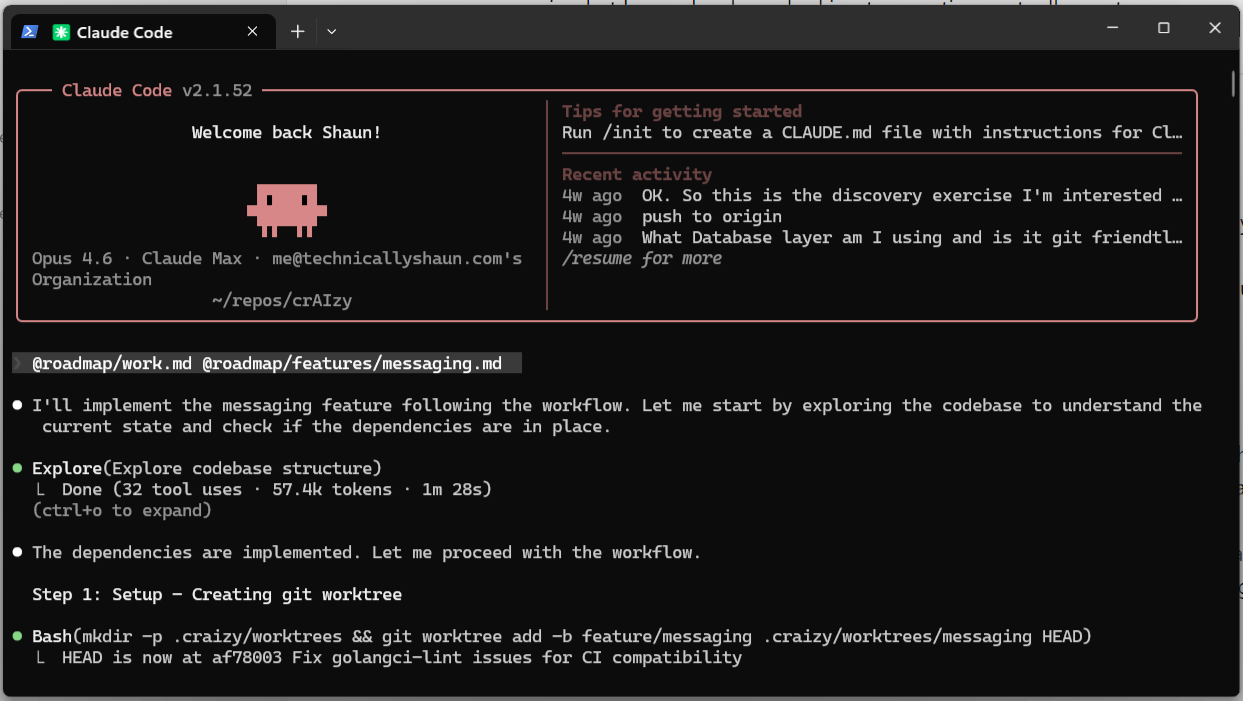Click the prompt chevron before @roadmap/work.md
The width and height of the screenshot is (1243, 701).
coord(18,363)
